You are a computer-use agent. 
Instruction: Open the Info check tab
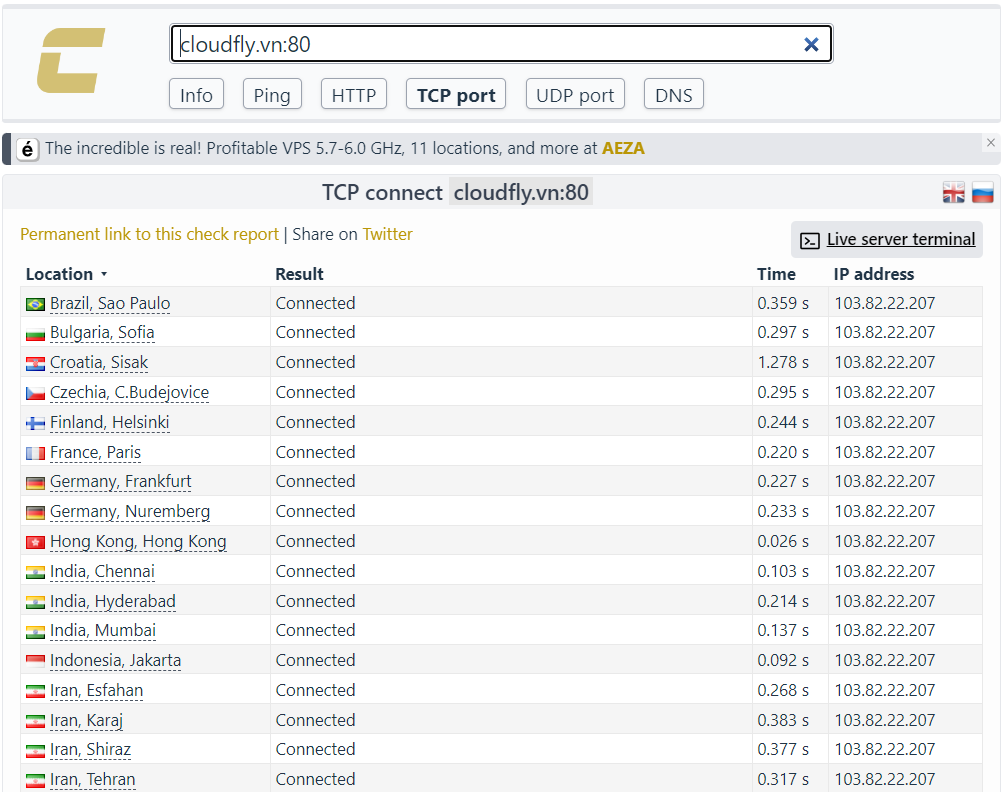(196, 94)
